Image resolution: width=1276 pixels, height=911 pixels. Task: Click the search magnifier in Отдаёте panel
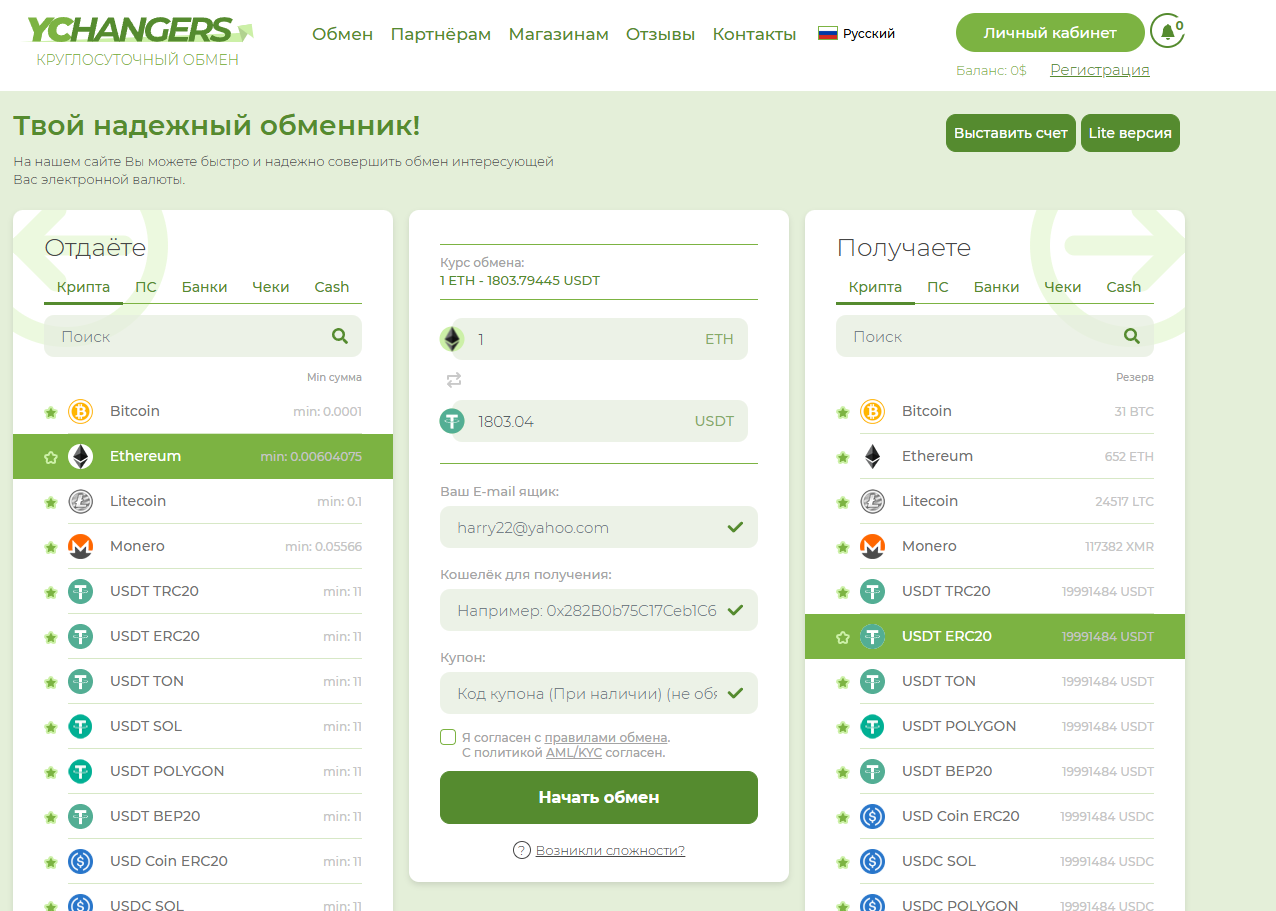(340, 337)
